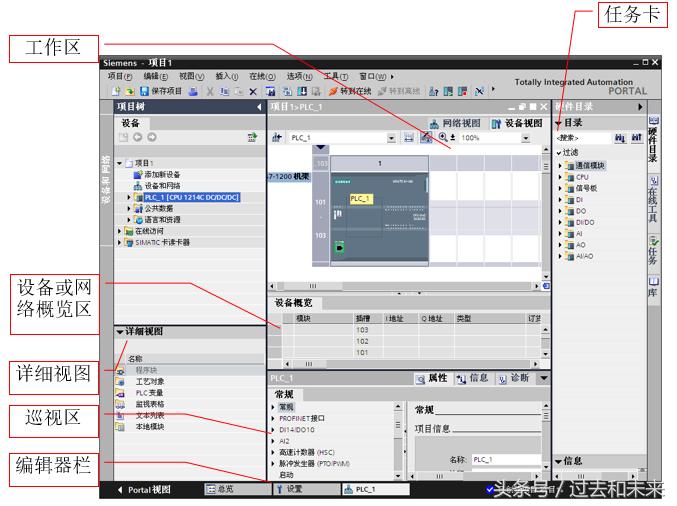Image resolution: width=677 pixels, height=506 pixels.
Task: Open the 选项(N) menu
Action: click(x=299, y=76)
